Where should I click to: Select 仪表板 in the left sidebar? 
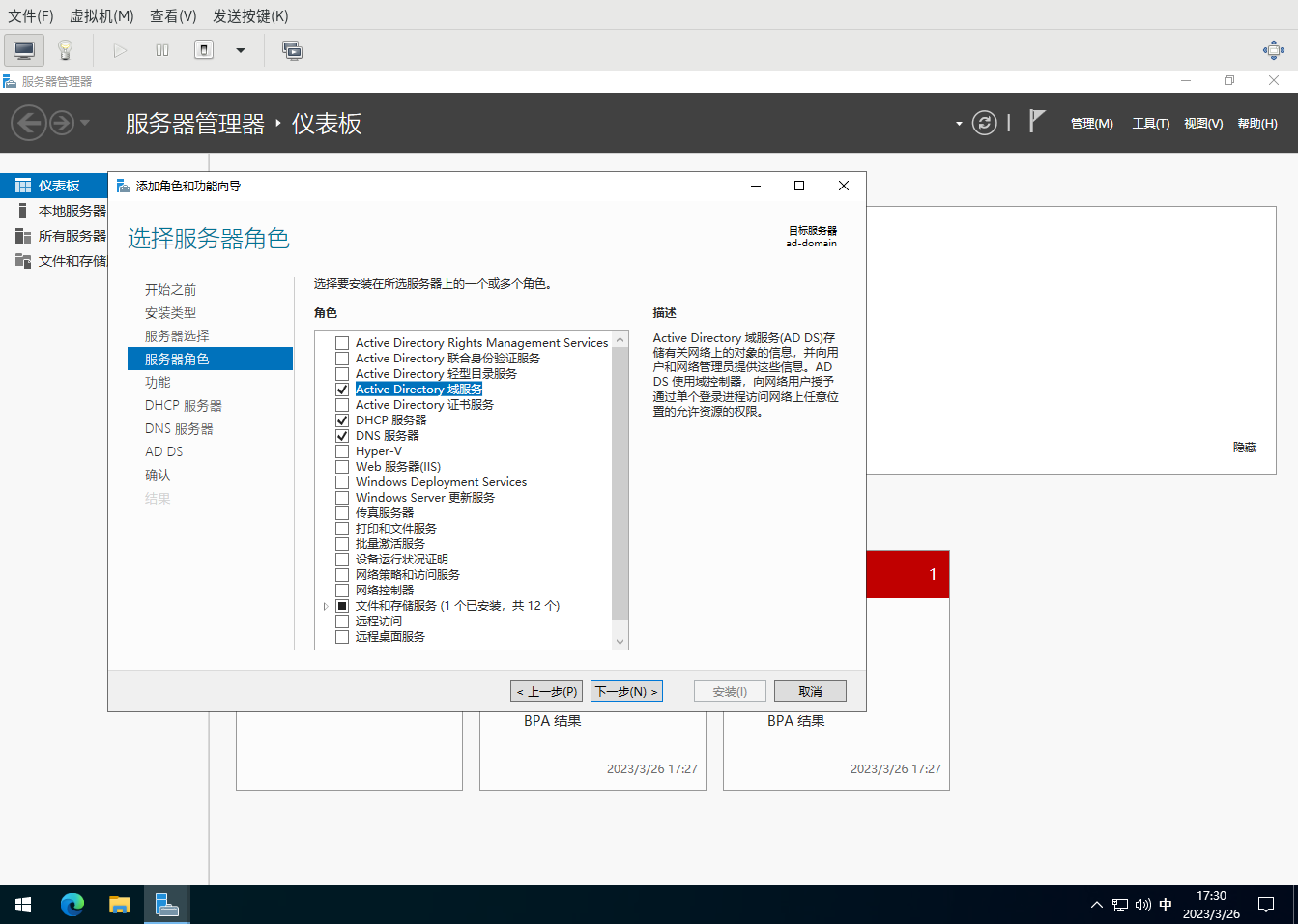54,186
